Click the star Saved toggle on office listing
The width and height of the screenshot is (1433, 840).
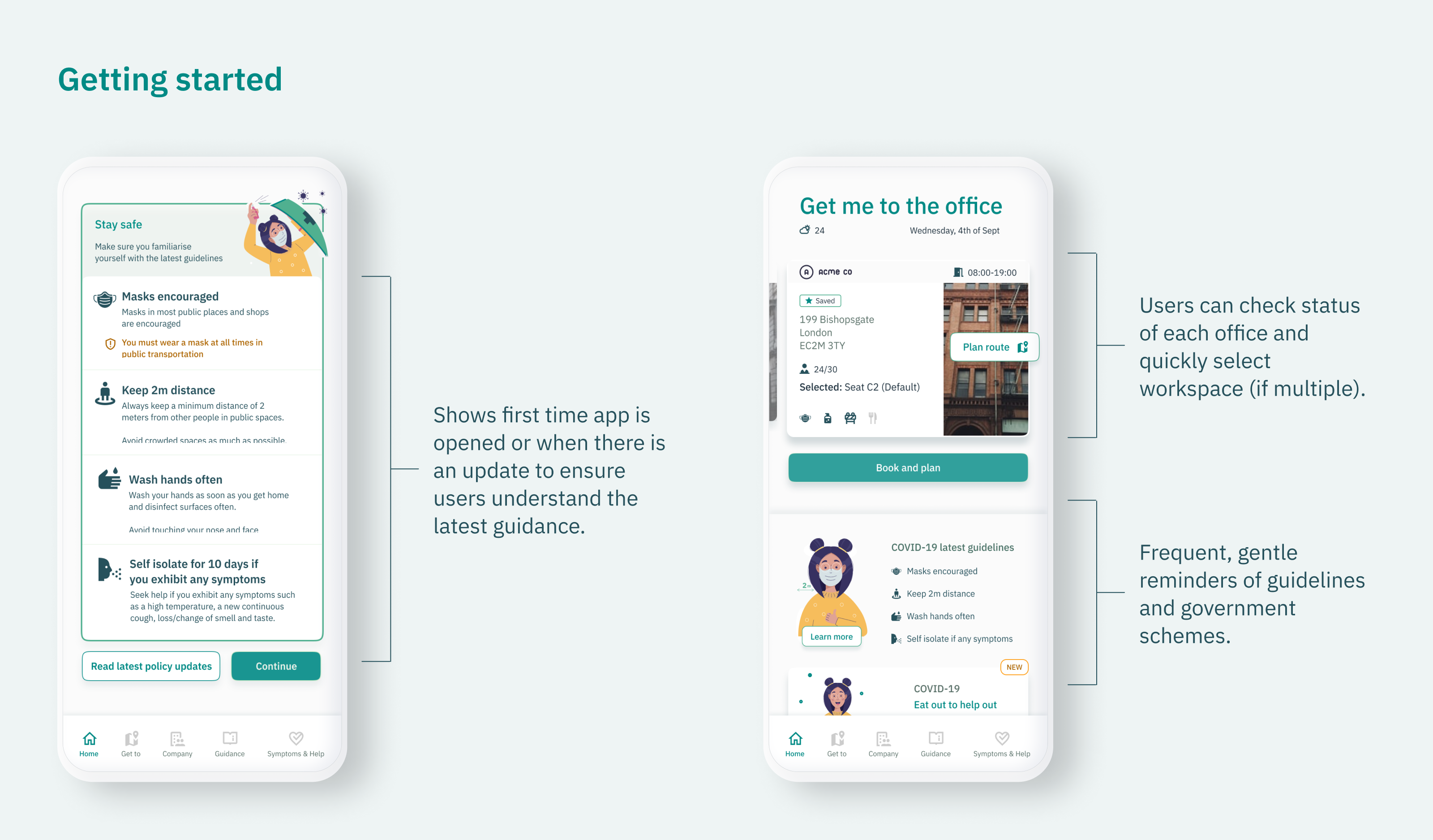(821, 301)
